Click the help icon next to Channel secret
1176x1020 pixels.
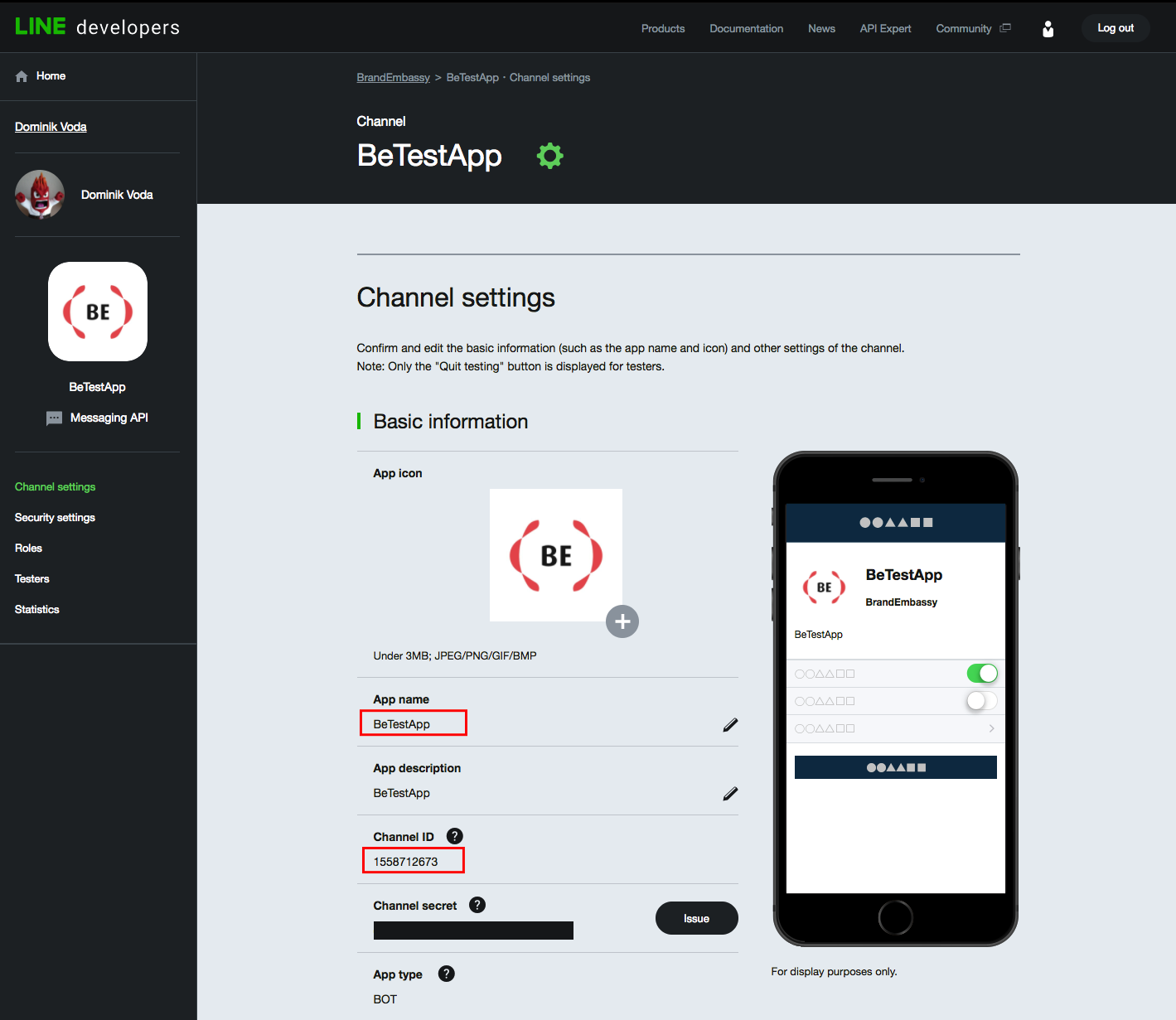[477, 905]
